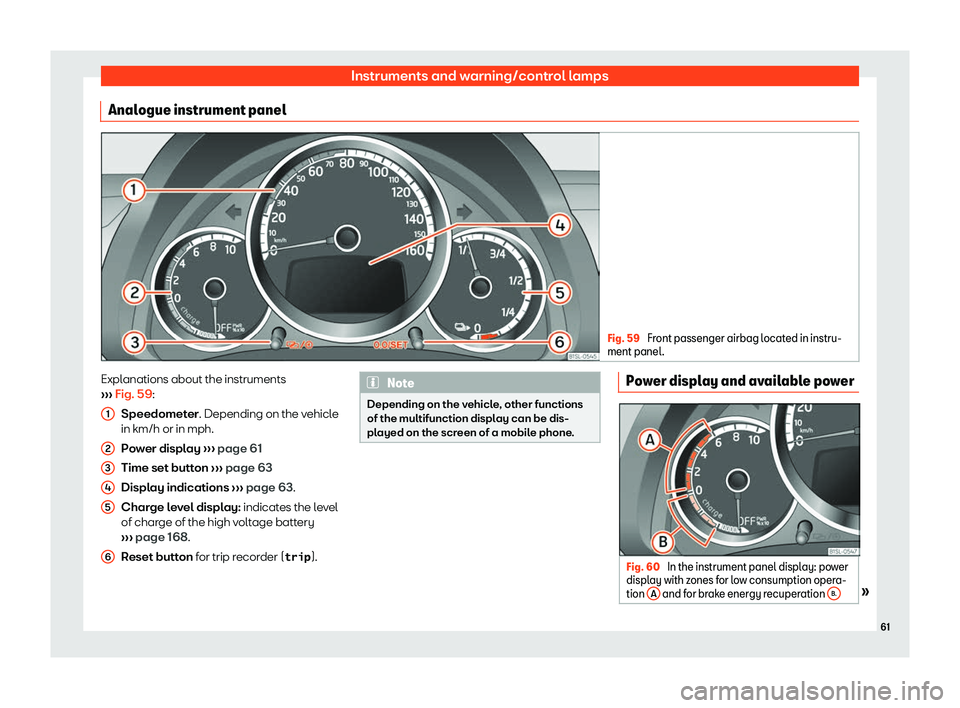This screenshot has width=960, height=708.
Task: Follow the 'page 168' link for Charge level display
Action: click(x=162, y=538)
